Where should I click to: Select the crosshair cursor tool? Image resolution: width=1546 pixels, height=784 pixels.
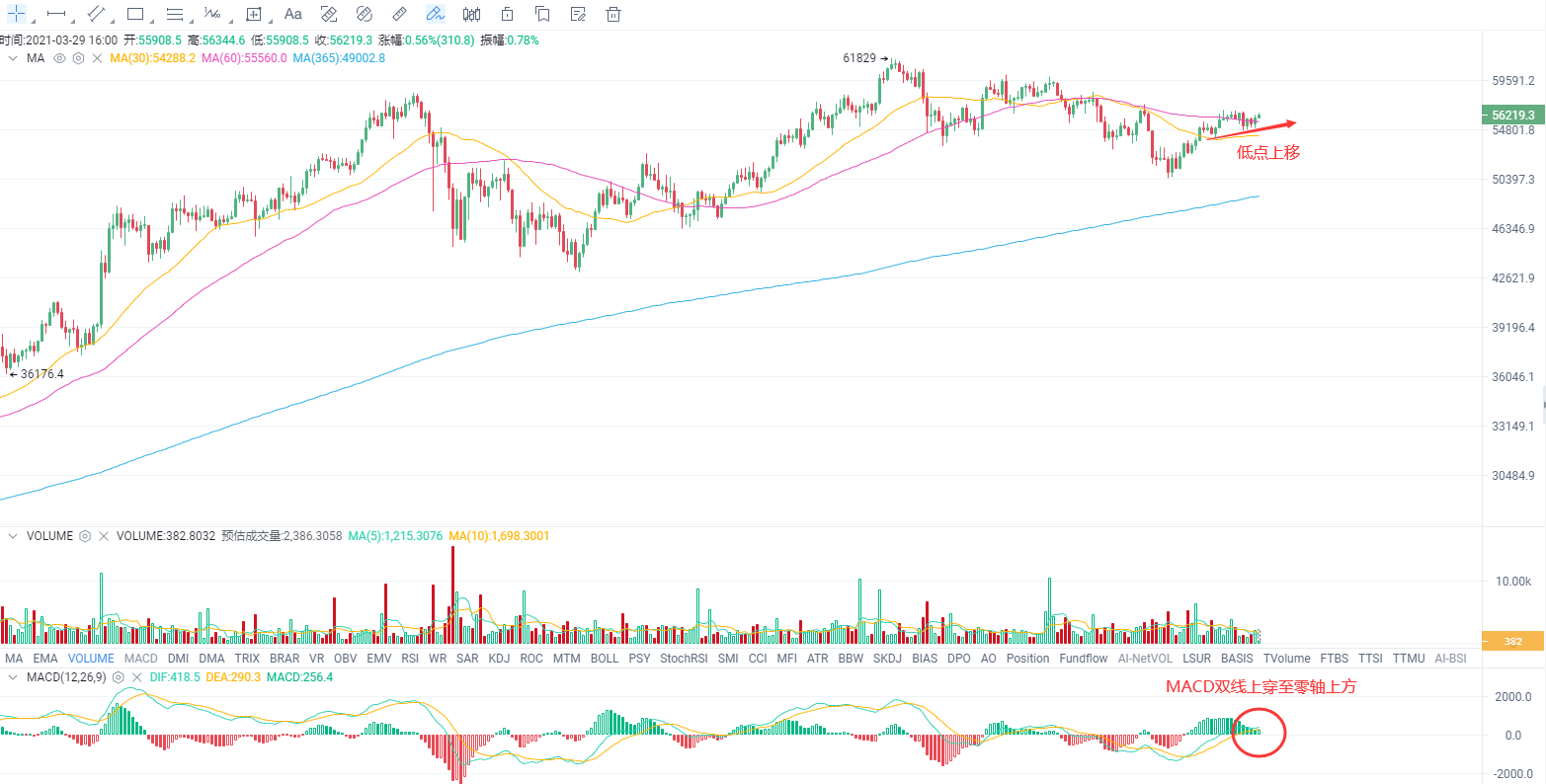tap(17, 14)
